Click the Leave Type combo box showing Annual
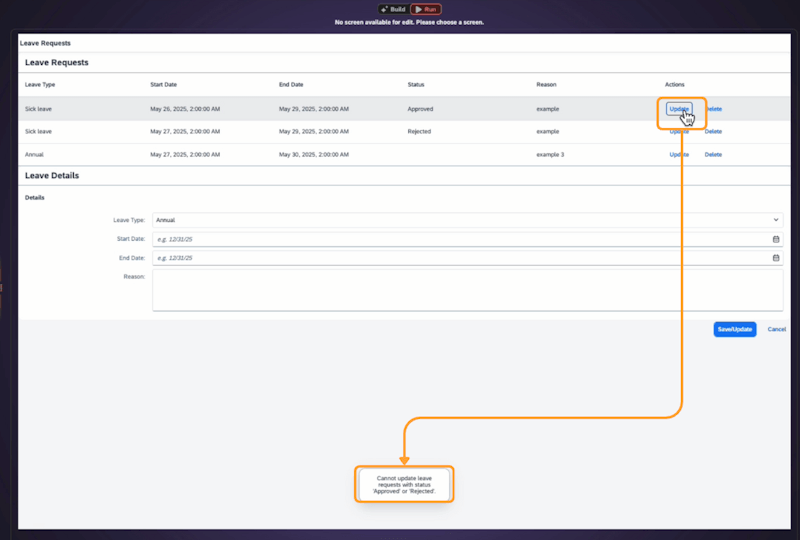Image resolution: width=800 pixels, height=540 pixels. tap(460, 219)
